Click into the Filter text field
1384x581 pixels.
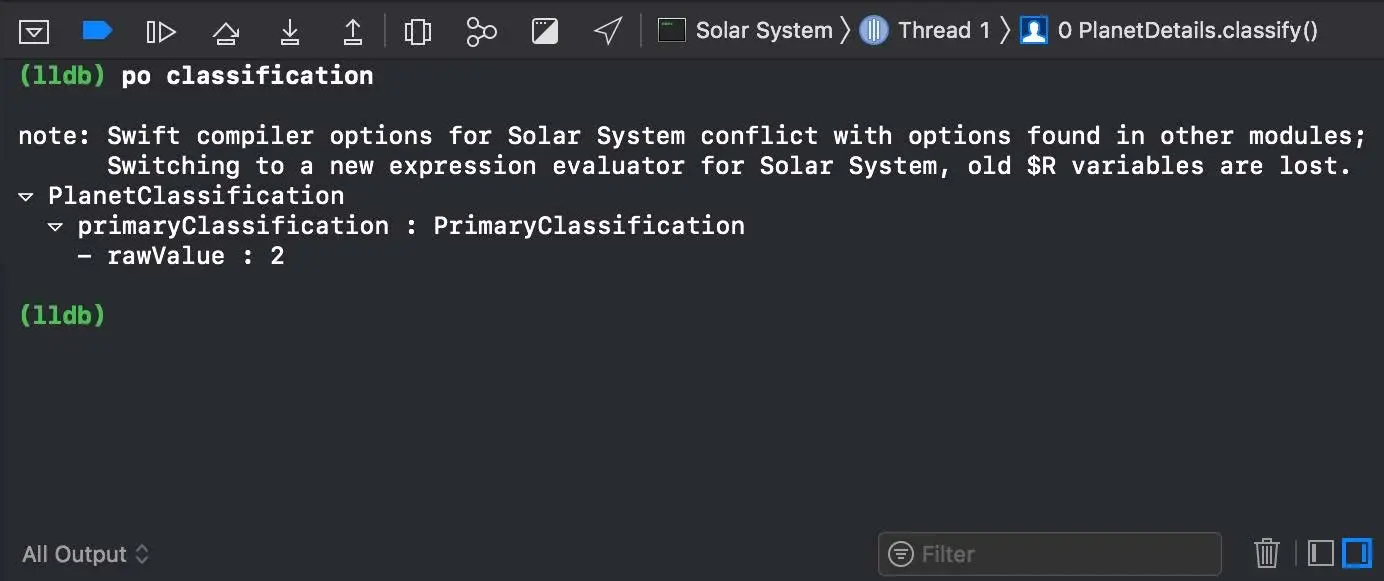coord(1050,554)
